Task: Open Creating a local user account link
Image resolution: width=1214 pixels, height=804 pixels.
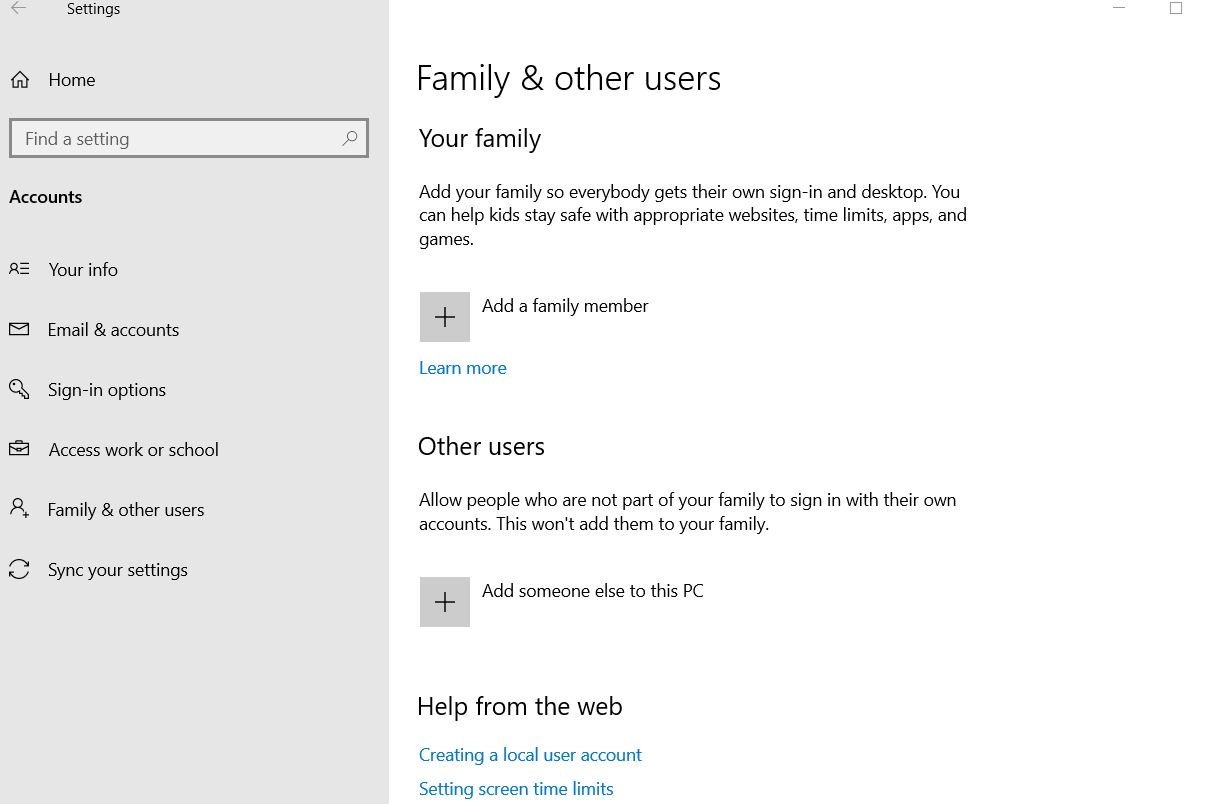Action: click(530, 755)
